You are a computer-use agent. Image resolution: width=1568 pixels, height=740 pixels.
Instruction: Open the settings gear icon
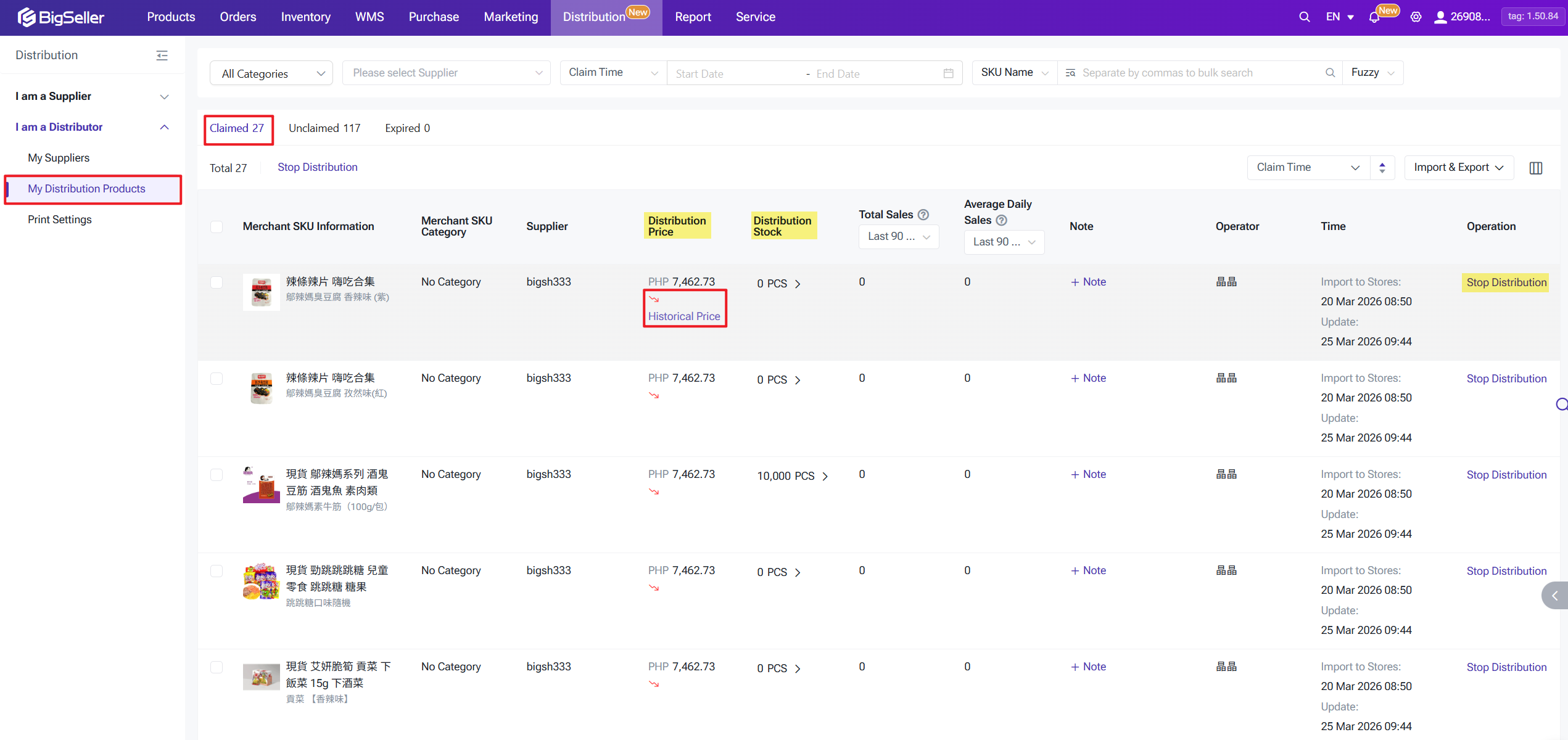pos(1416,17)
